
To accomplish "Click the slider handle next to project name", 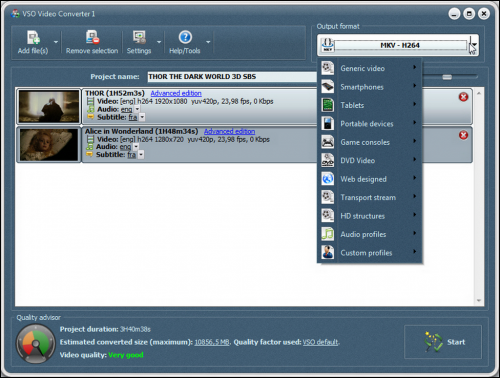I will pyautogui.click(x=447, y=77).
